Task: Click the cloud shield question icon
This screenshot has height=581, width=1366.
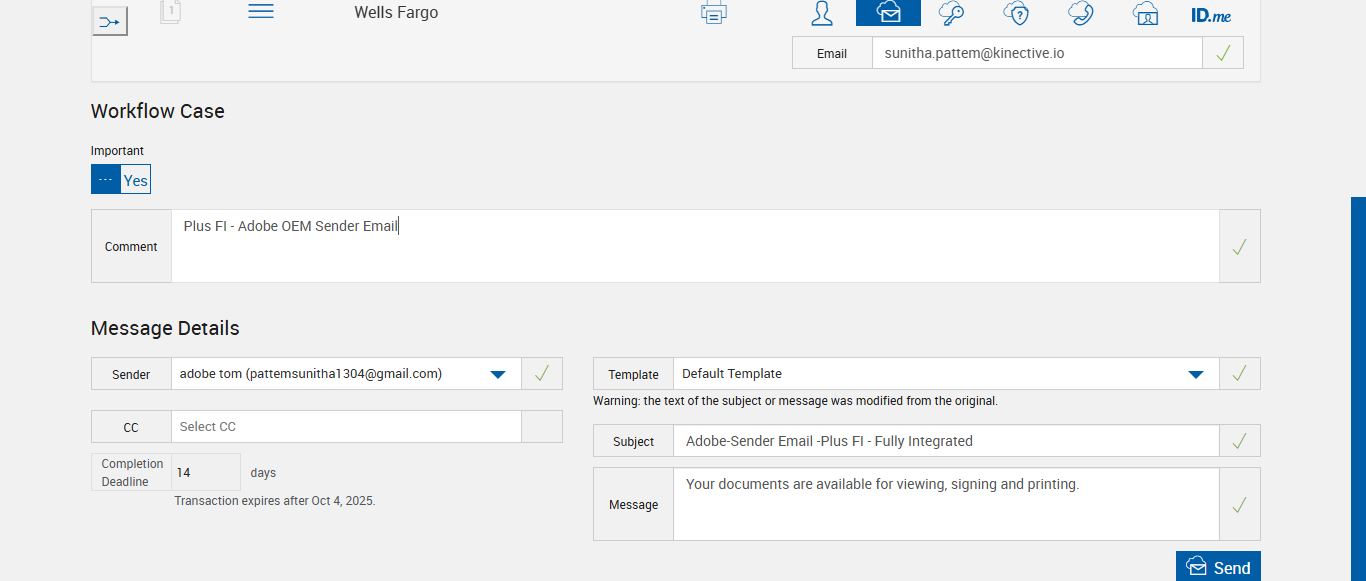Action: pyautogui.click(x=1016, y=13)
